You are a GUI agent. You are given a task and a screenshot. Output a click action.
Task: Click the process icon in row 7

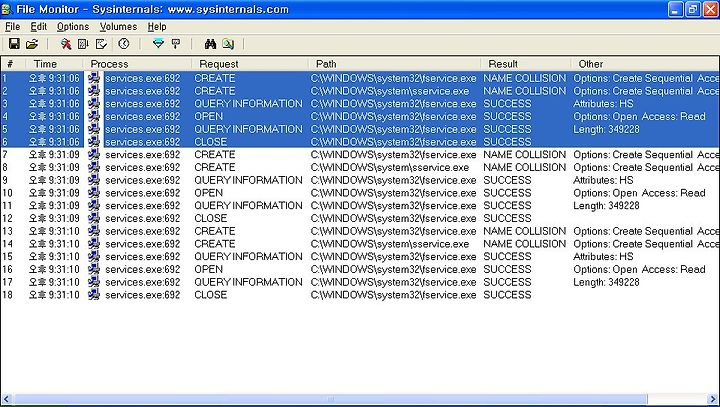click(94, 155)
